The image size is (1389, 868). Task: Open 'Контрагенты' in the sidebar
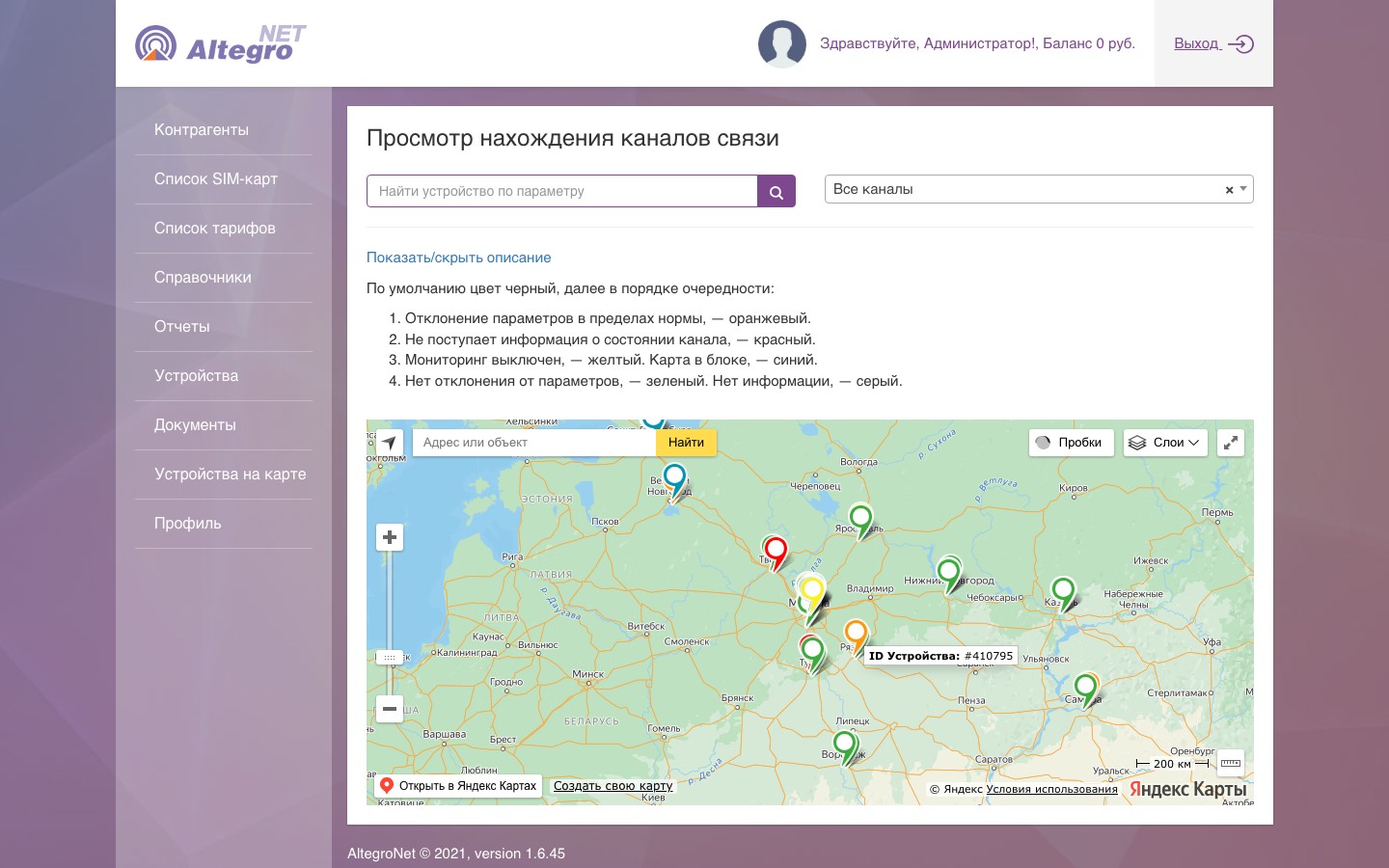pos(202,130)
